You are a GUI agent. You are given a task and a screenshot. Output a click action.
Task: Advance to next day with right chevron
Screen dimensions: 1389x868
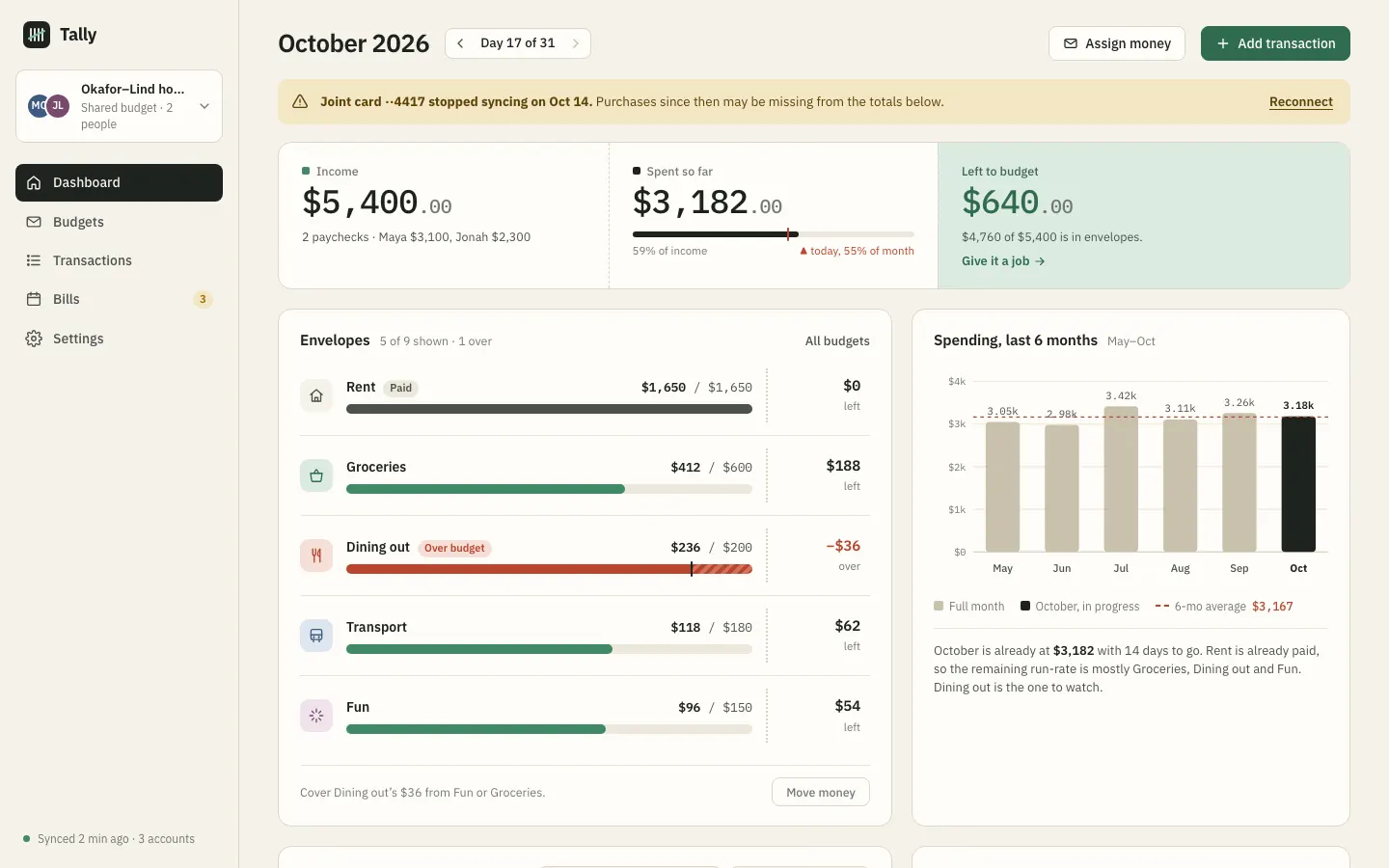(576, 43)
